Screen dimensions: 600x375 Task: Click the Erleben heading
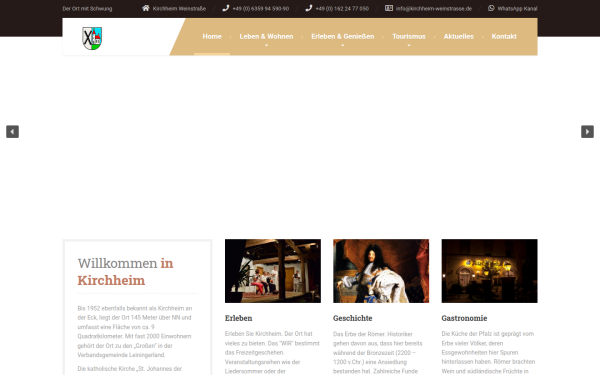coord(238,318)
